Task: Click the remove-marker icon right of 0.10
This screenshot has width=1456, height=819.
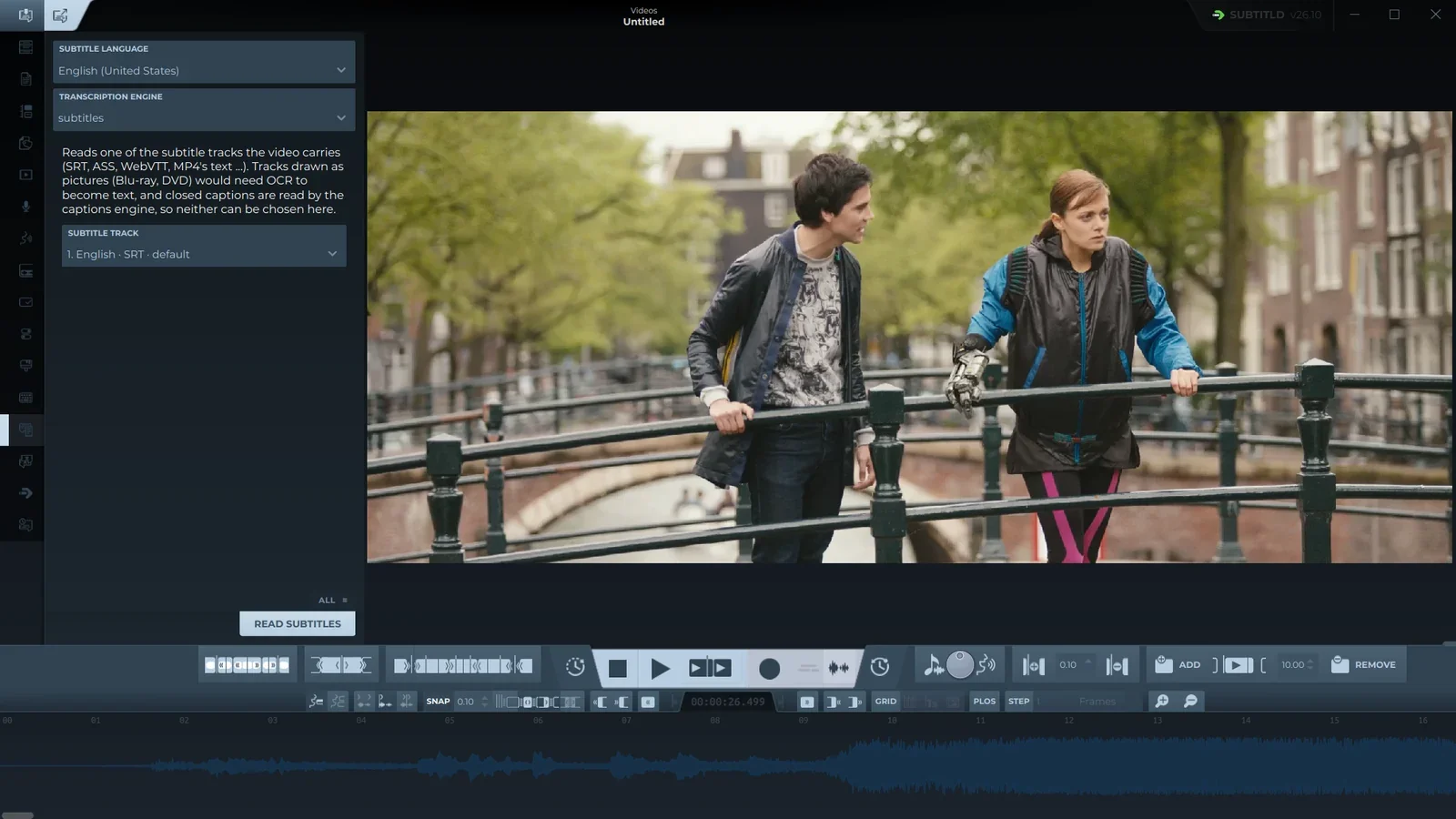Action: click(x=1117, y=666)
